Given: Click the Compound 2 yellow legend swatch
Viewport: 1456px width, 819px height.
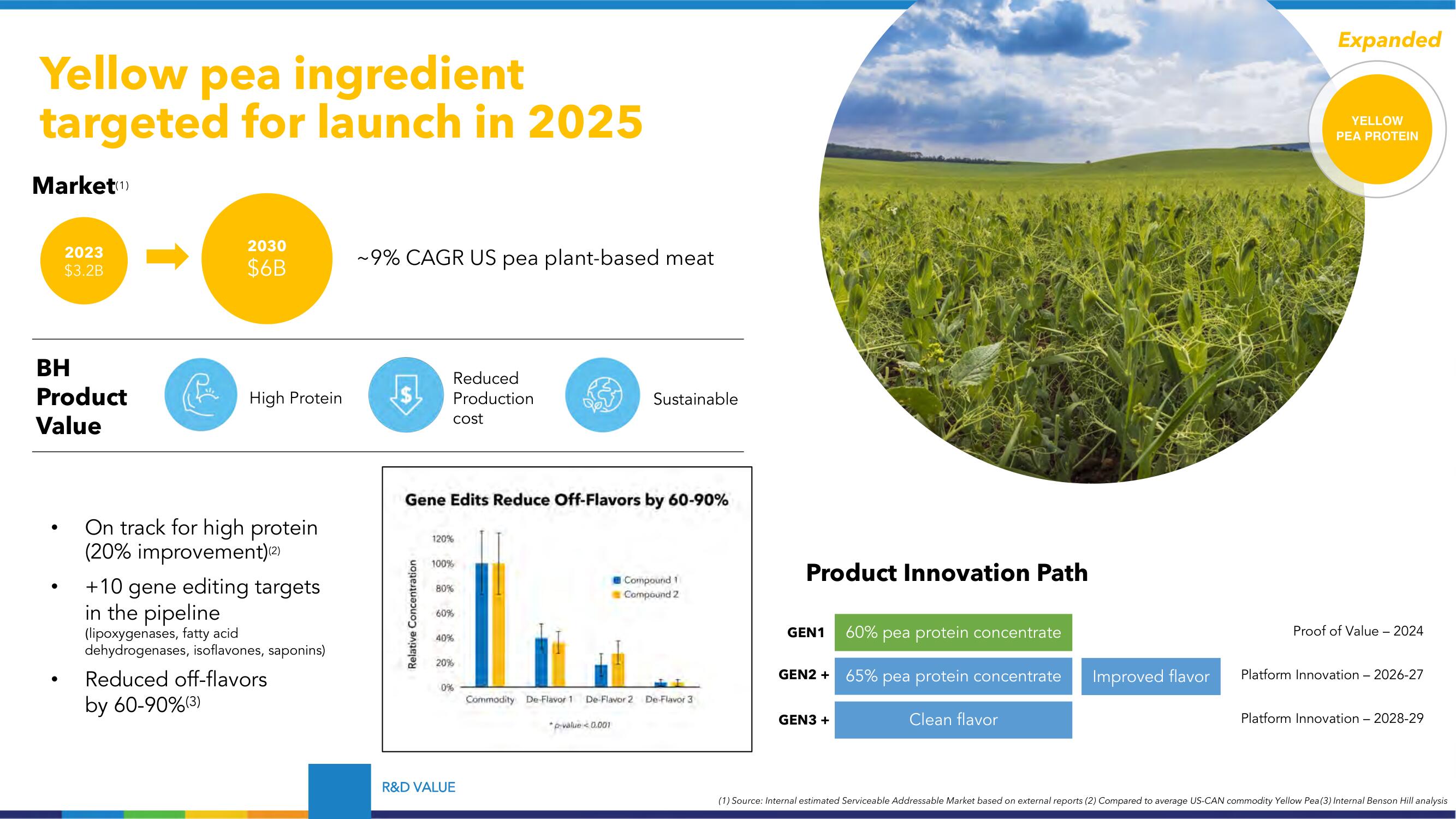Looking at the screenshot, I should click(617, 595).
